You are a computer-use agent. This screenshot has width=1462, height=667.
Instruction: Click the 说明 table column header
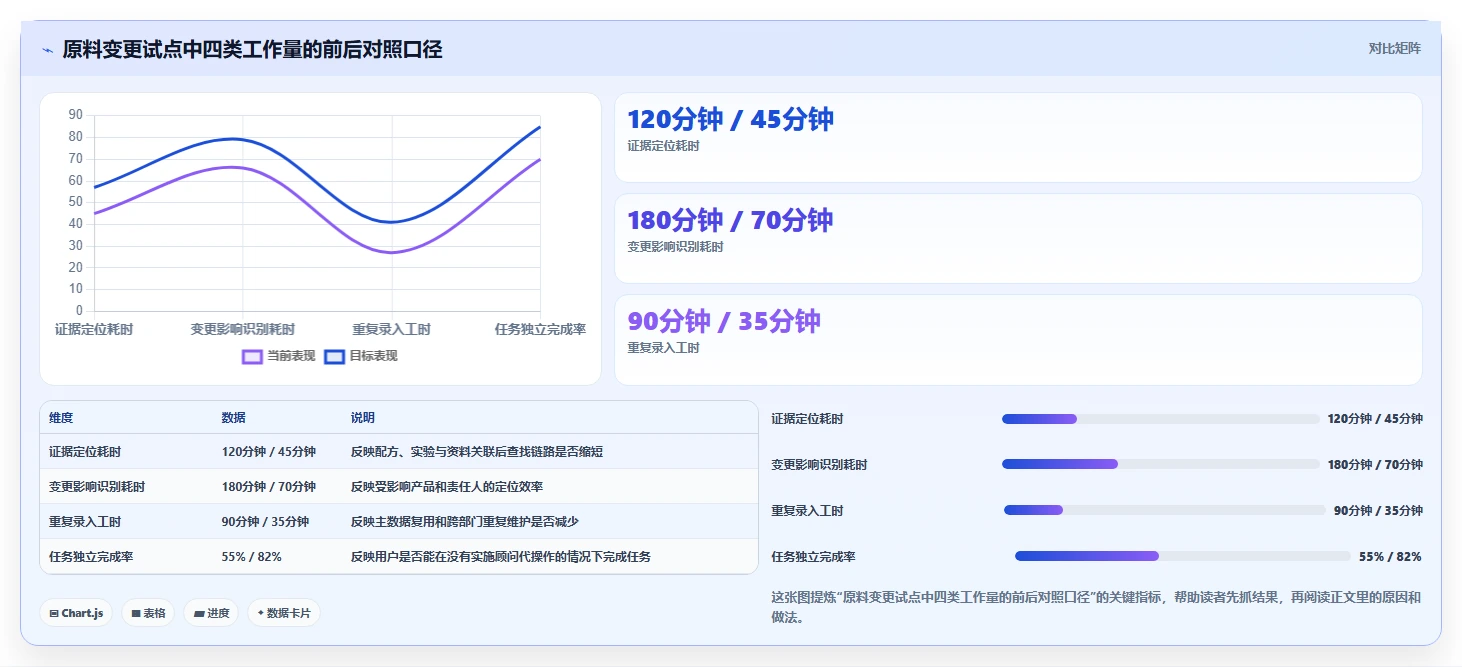pyautogui.click(x=362, y=418)
